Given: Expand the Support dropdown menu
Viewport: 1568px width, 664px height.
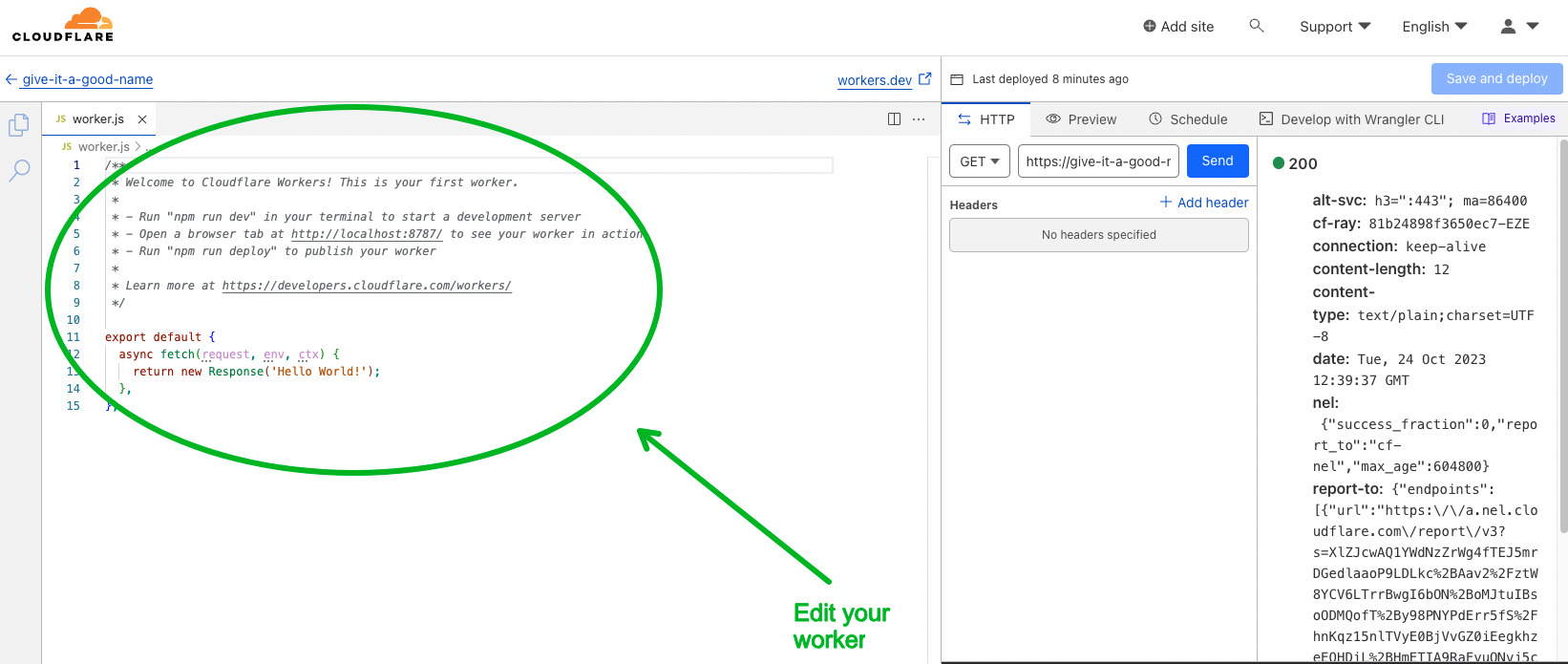Looking at the screenshot, I should click(x=1335, y=27).
